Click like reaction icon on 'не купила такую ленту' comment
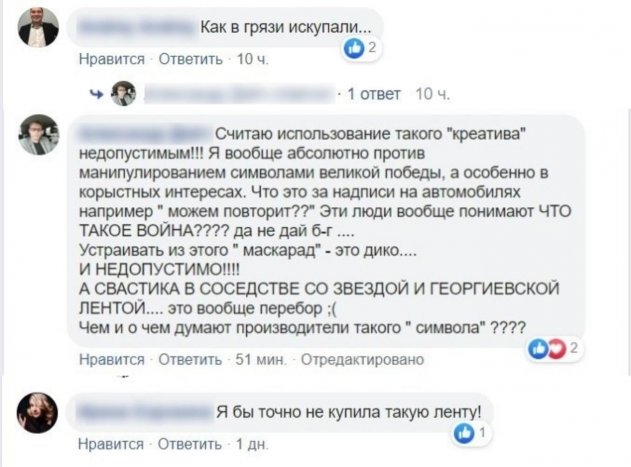 (x=464, y=433)
